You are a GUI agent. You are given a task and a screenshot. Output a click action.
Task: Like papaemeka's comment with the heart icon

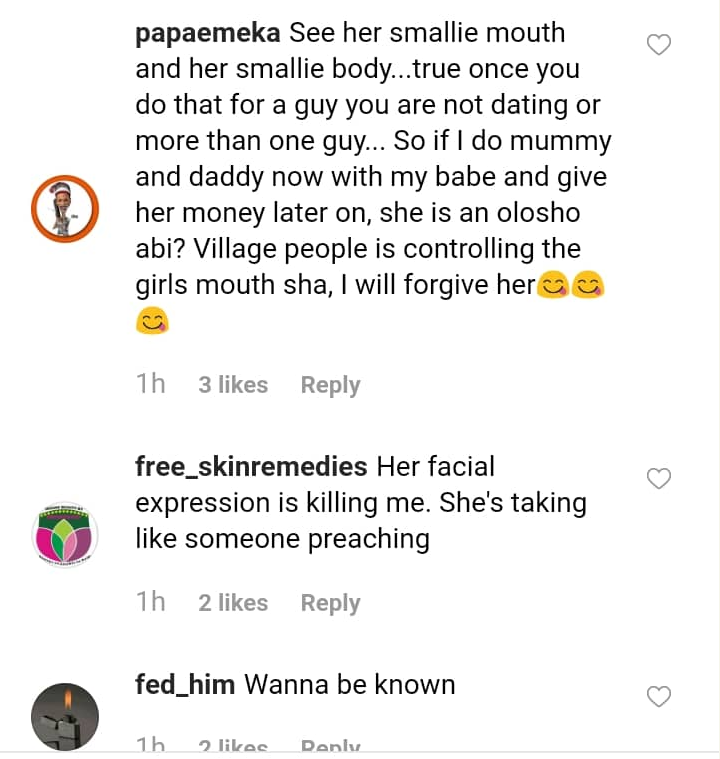click(x=659, y=44)
